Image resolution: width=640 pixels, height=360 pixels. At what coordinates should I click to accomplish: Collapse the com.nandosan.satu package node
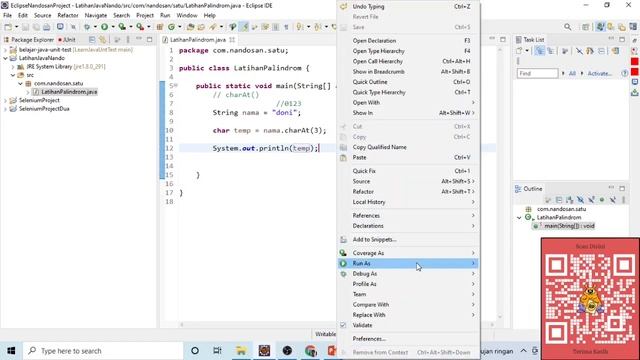tap(20, 83)
